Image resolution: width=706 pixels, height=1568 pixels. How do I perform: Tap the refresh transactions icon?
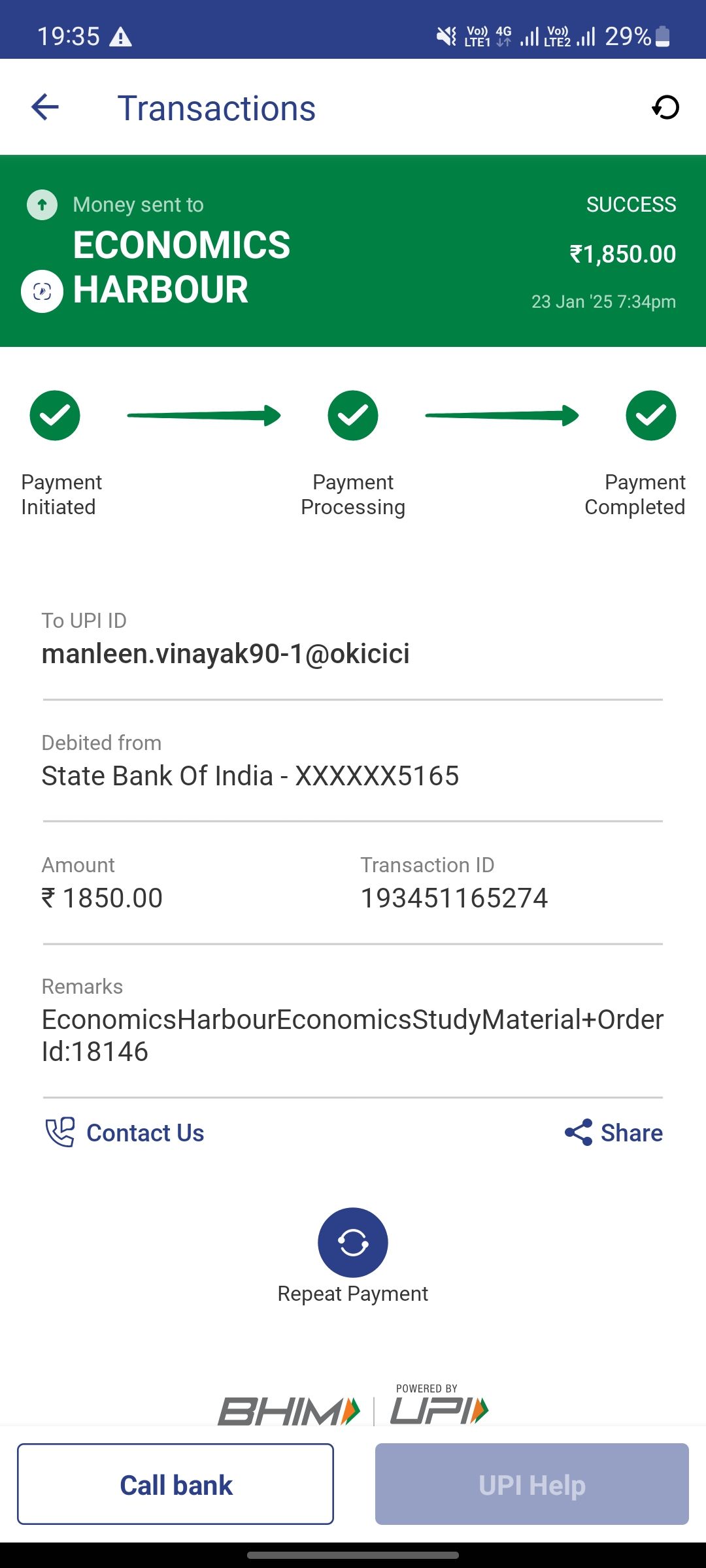[x=665, y=107]
